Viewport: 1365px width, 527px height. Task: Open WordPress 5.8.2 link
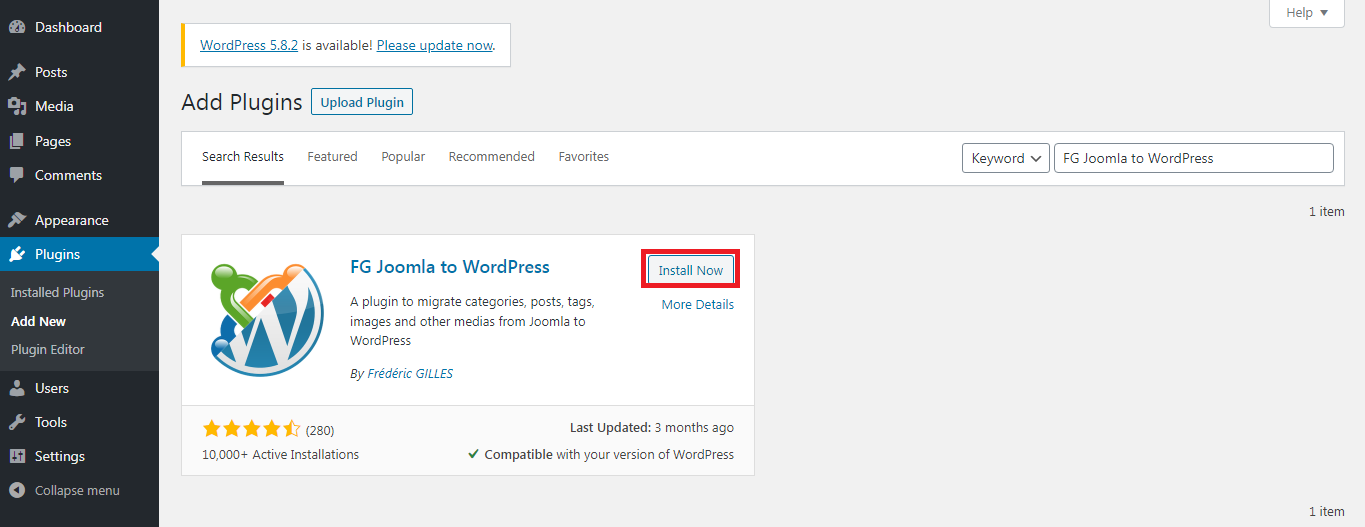coord(249,45)
